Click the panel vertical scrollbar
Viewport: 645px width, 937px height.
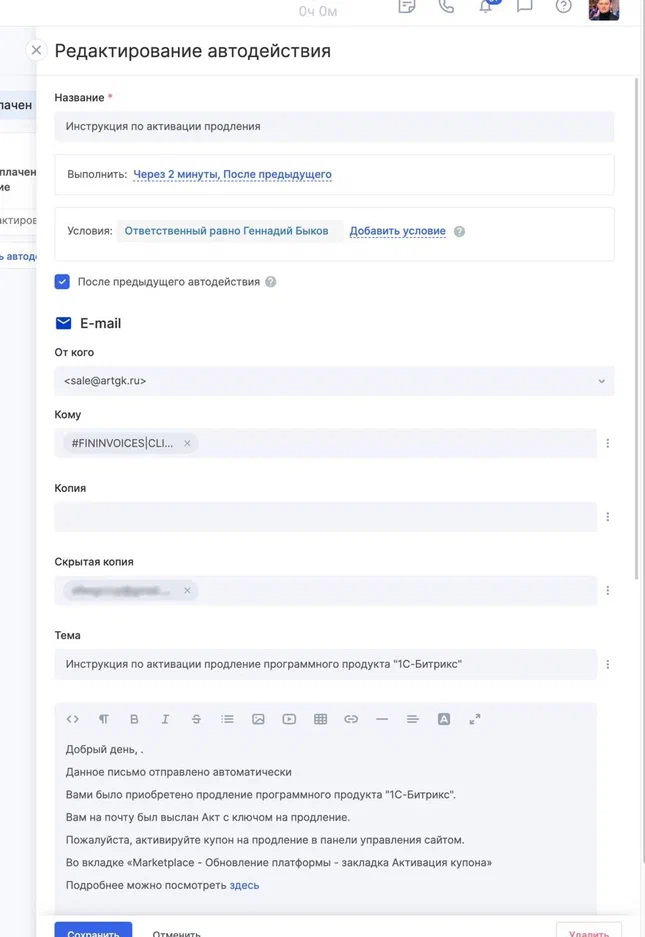pyautogui.click(x=636, y=329)
